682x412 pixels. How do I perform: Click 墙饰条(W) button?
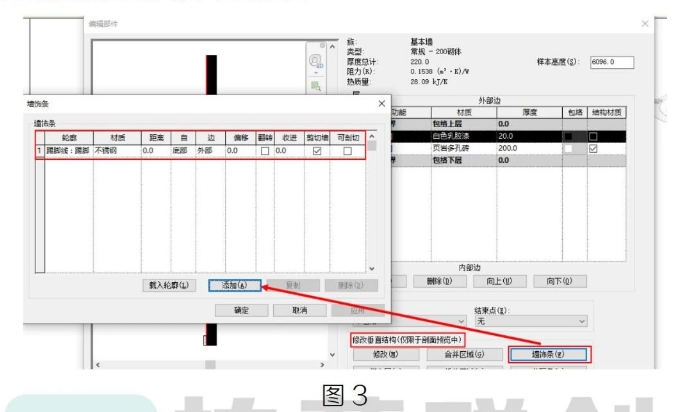click(548, 355)
